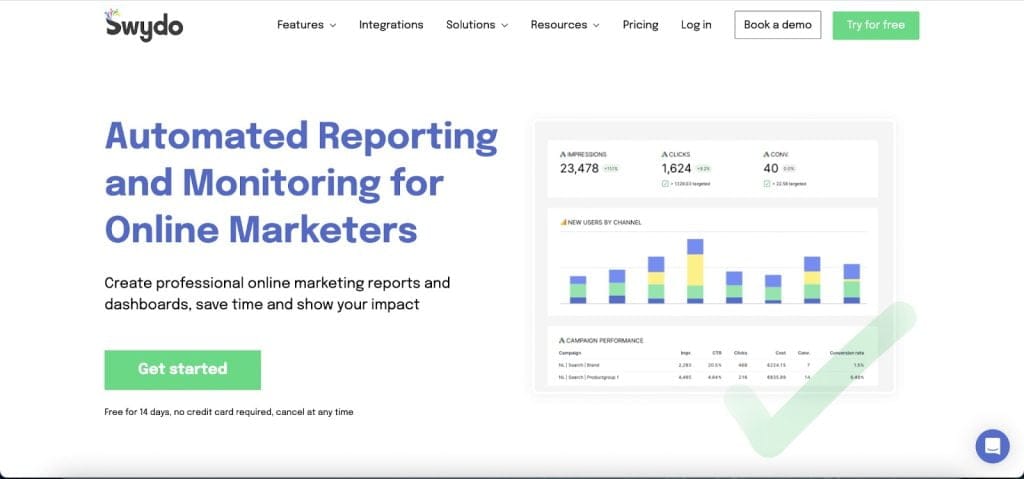Open the Integrations page
The image size is (1024, 479).
pos(391,25)
